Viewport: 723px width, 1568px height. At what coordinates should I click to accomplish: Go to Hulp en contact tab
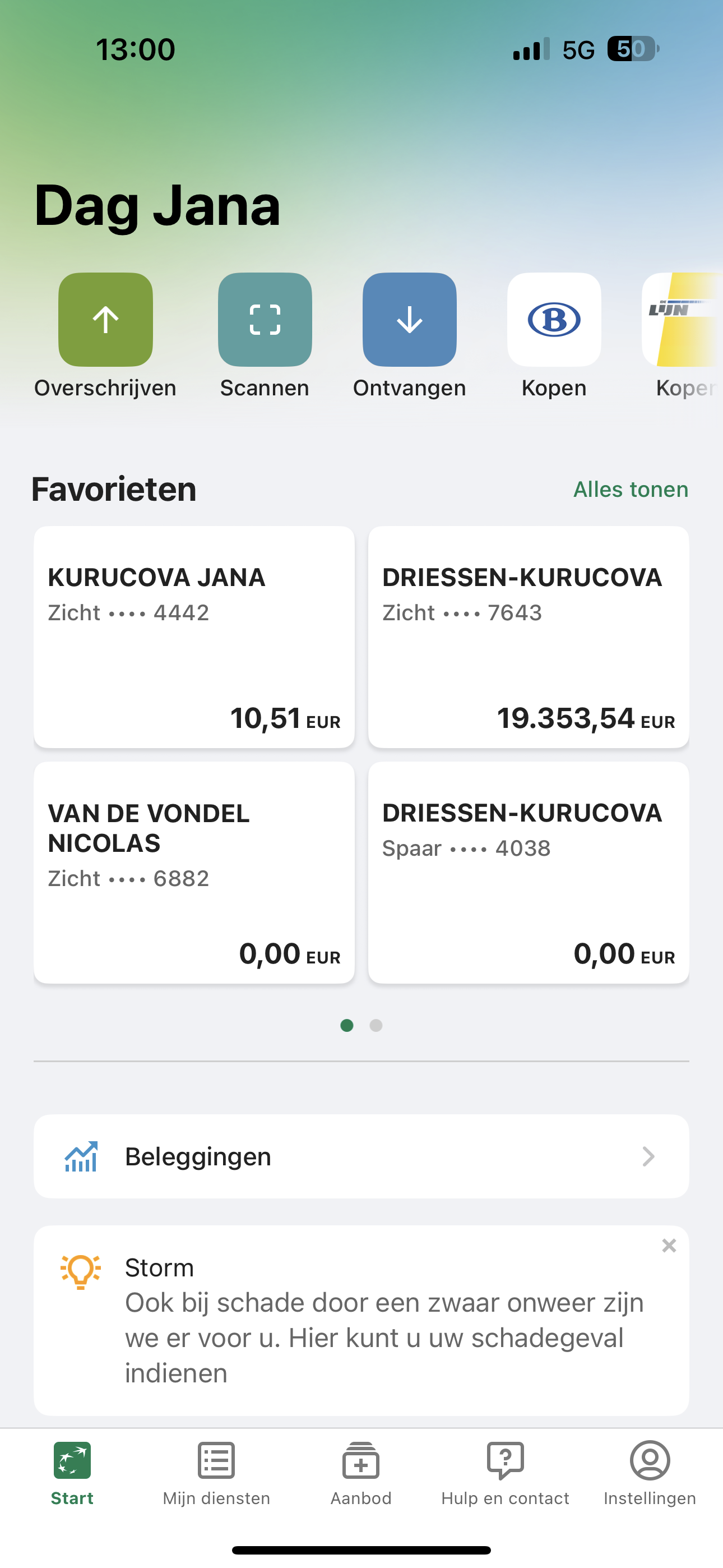[x=505, y=1472]
